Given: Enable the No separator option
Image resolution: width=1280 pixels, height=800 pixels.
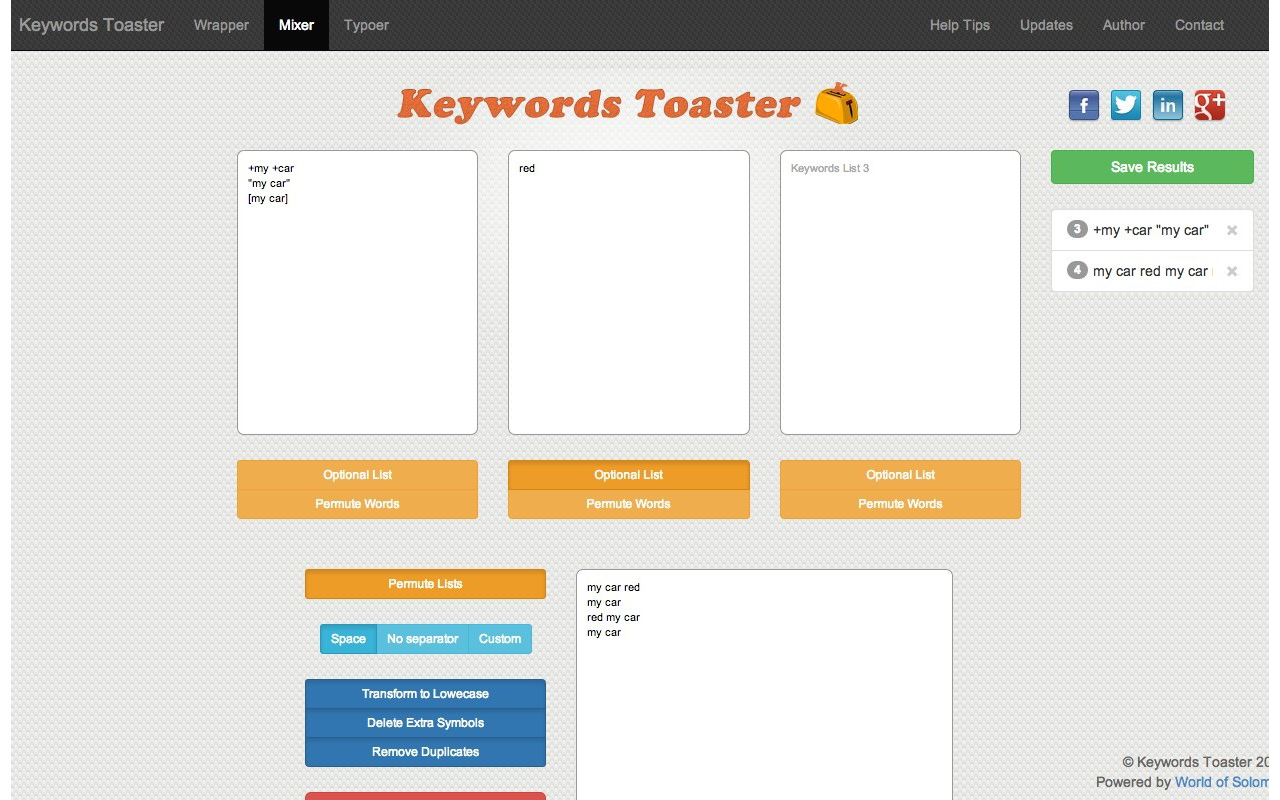Looking at the screenshot, I should click(x=422, y=638).
